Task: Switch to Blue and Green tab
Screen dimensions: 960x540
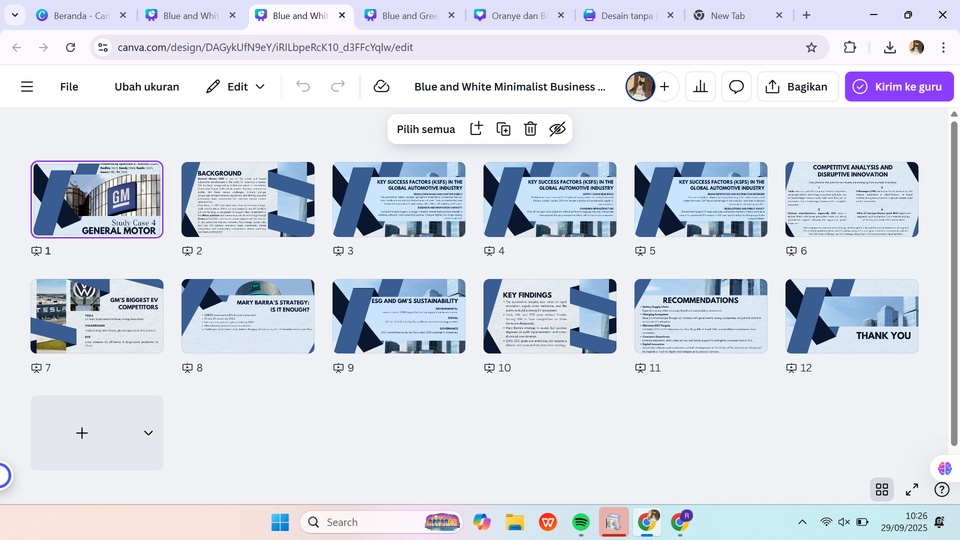Action: (410, 15)
